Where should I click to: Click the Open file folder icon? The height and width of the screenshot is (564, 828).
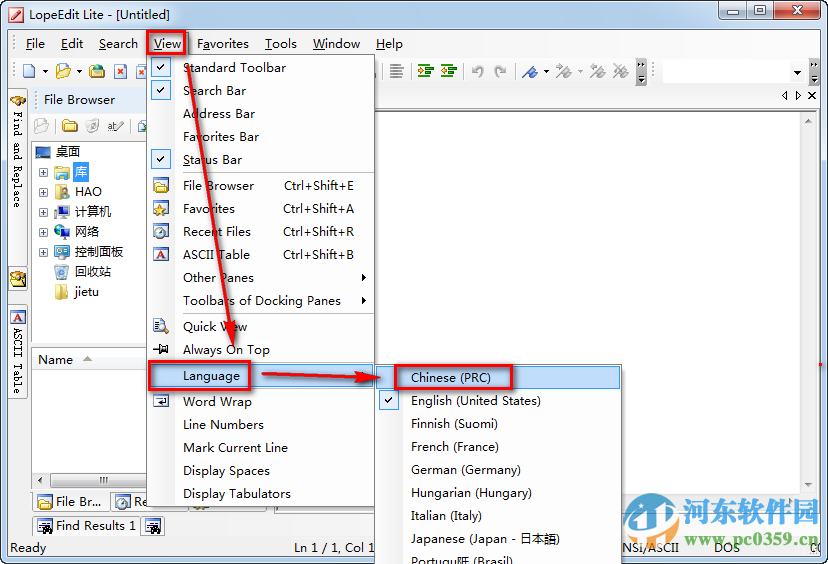(x=63, y=71)
